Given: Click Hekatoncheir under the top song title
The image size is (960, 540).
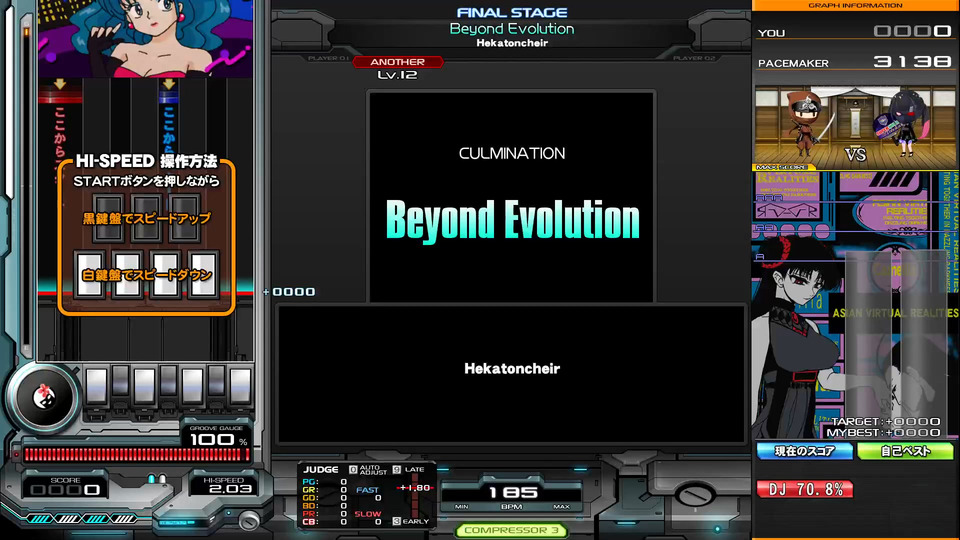Looking at the screenshot, I should (512, 43).
